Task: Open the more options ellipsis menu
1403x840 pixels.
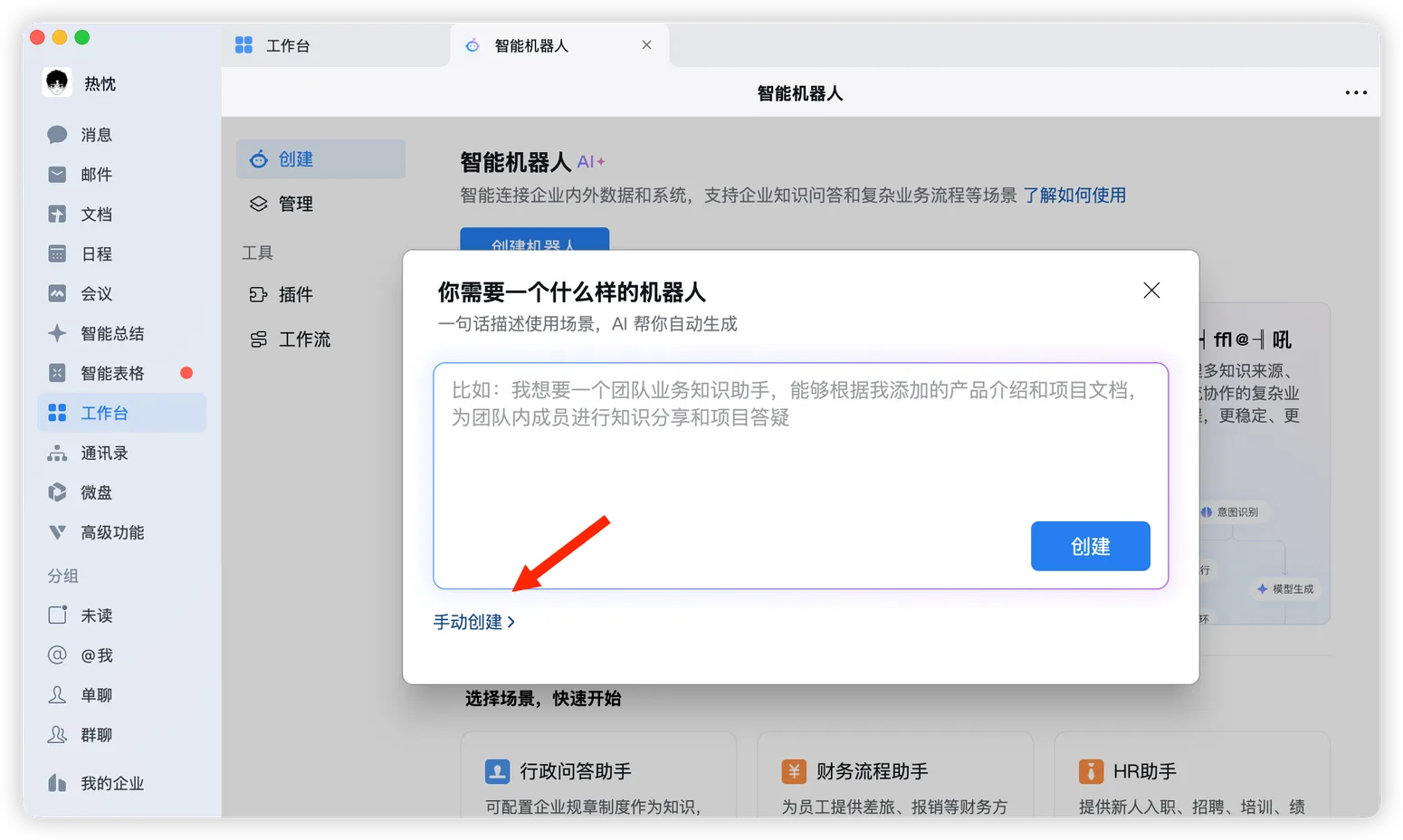Action: (1355, 92)
